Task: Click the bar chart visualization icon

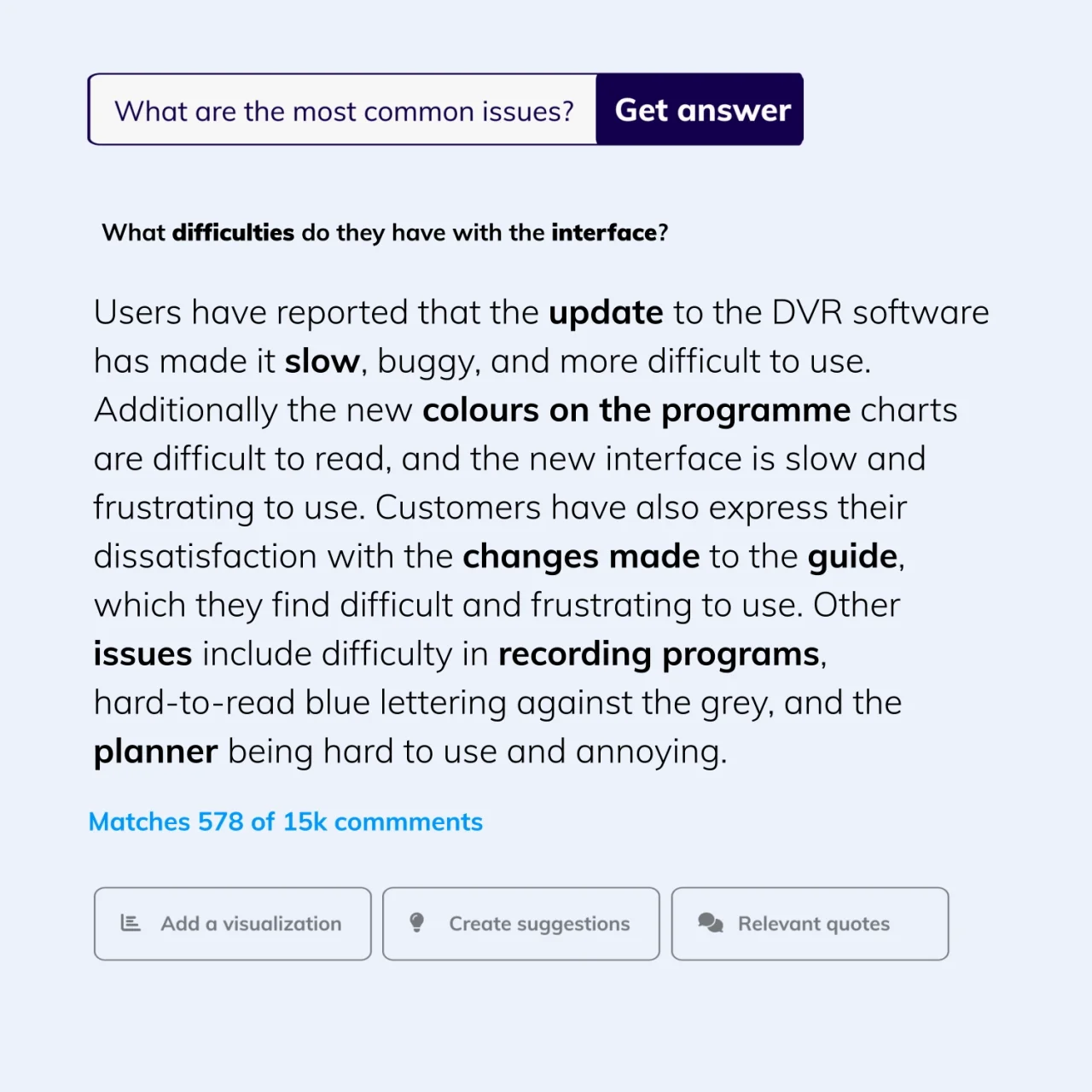Action: 131,923
